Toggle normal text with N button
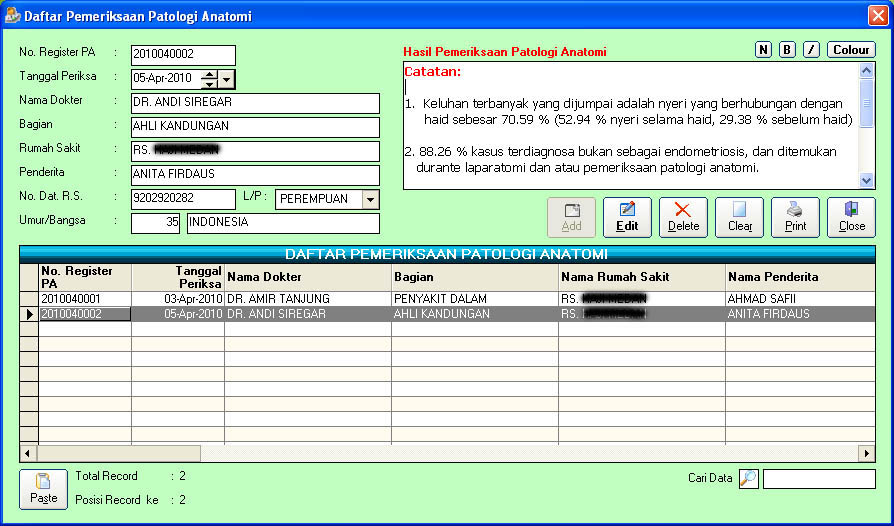Image resolution: width=894 pixels, height=526 pixels. [763, 50]
